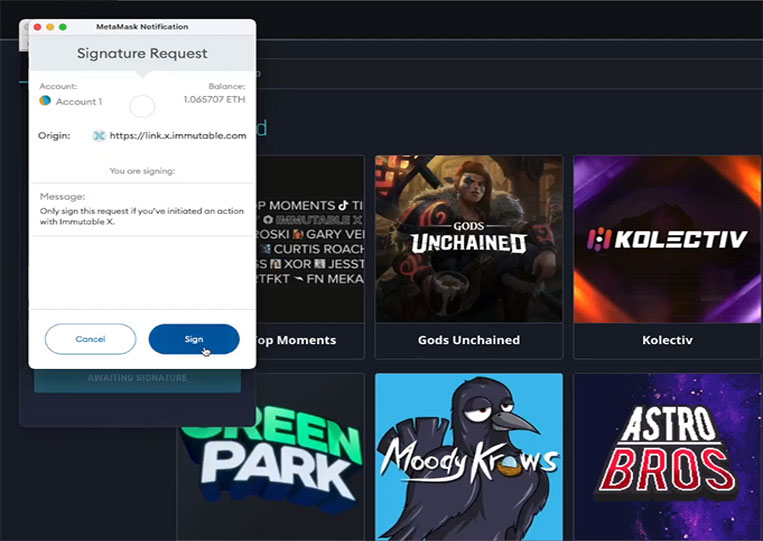Click the 'Only sign this request' message text
This screenshot has height=541, width=763.
(142, 216)
